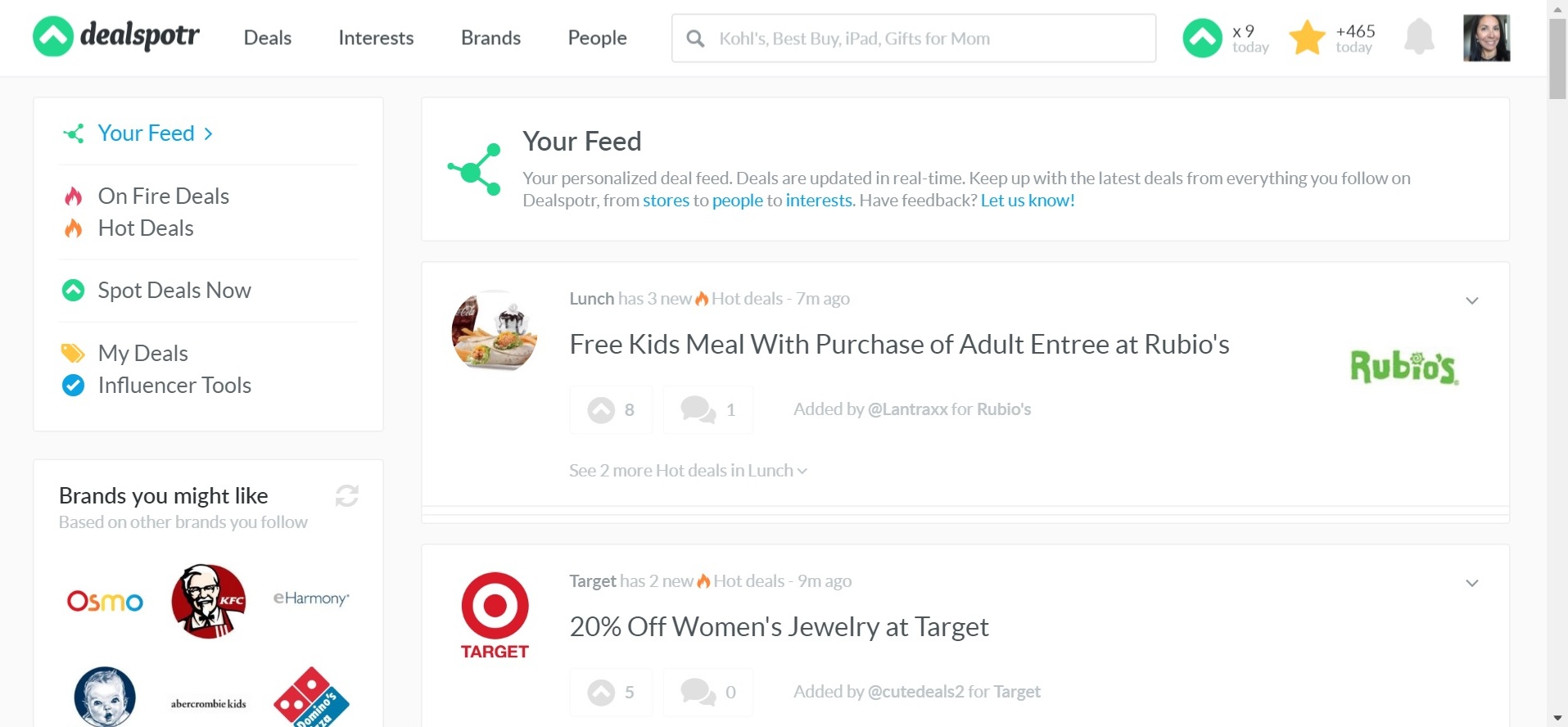Image resolution: width=1568 pixels, height=727 pixels.
Task: Go to the Brands menu
Action: [490, 38]
